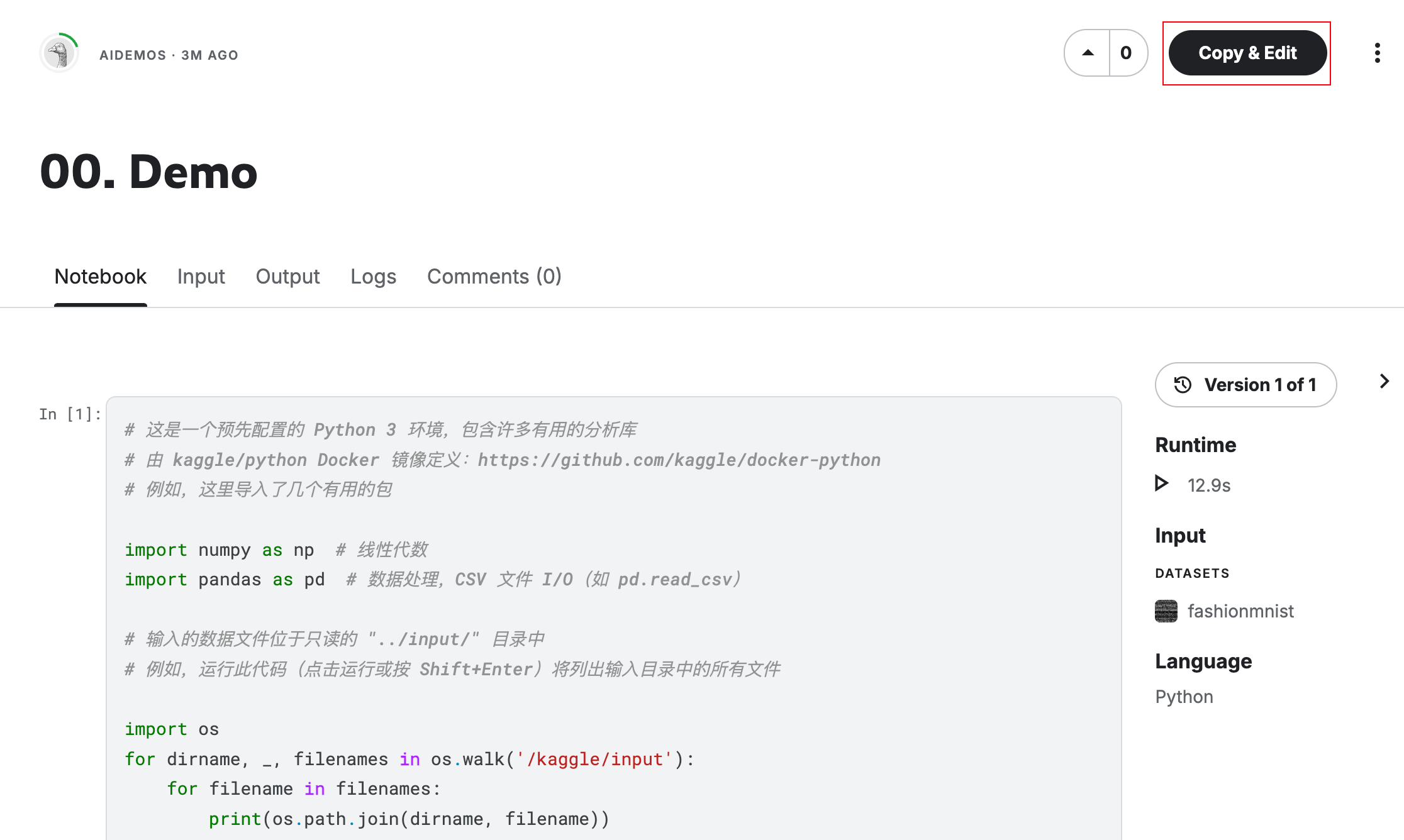The width and height of the screenshot is (1404, 840).
Task: Click the fashionmnist dataset link
Action: (1240, 611)
